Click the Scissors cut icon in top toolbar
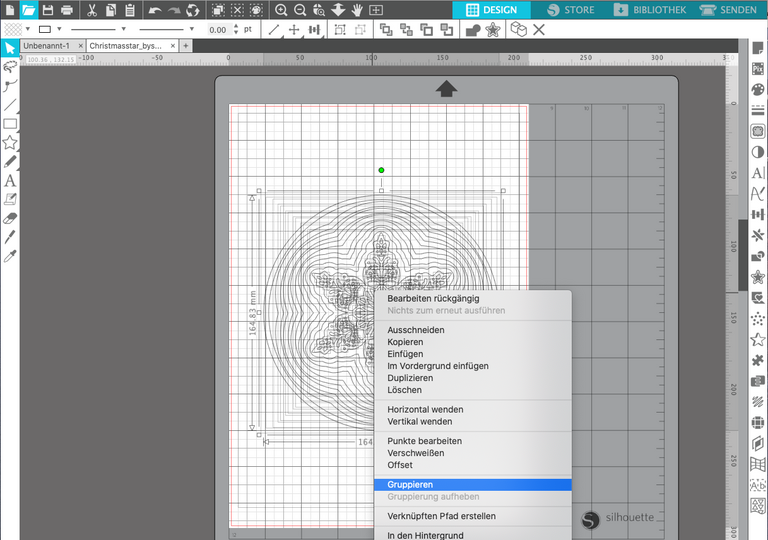Image resolution: width=768 pixels, height=540 pixels. [x=90, y=10]
